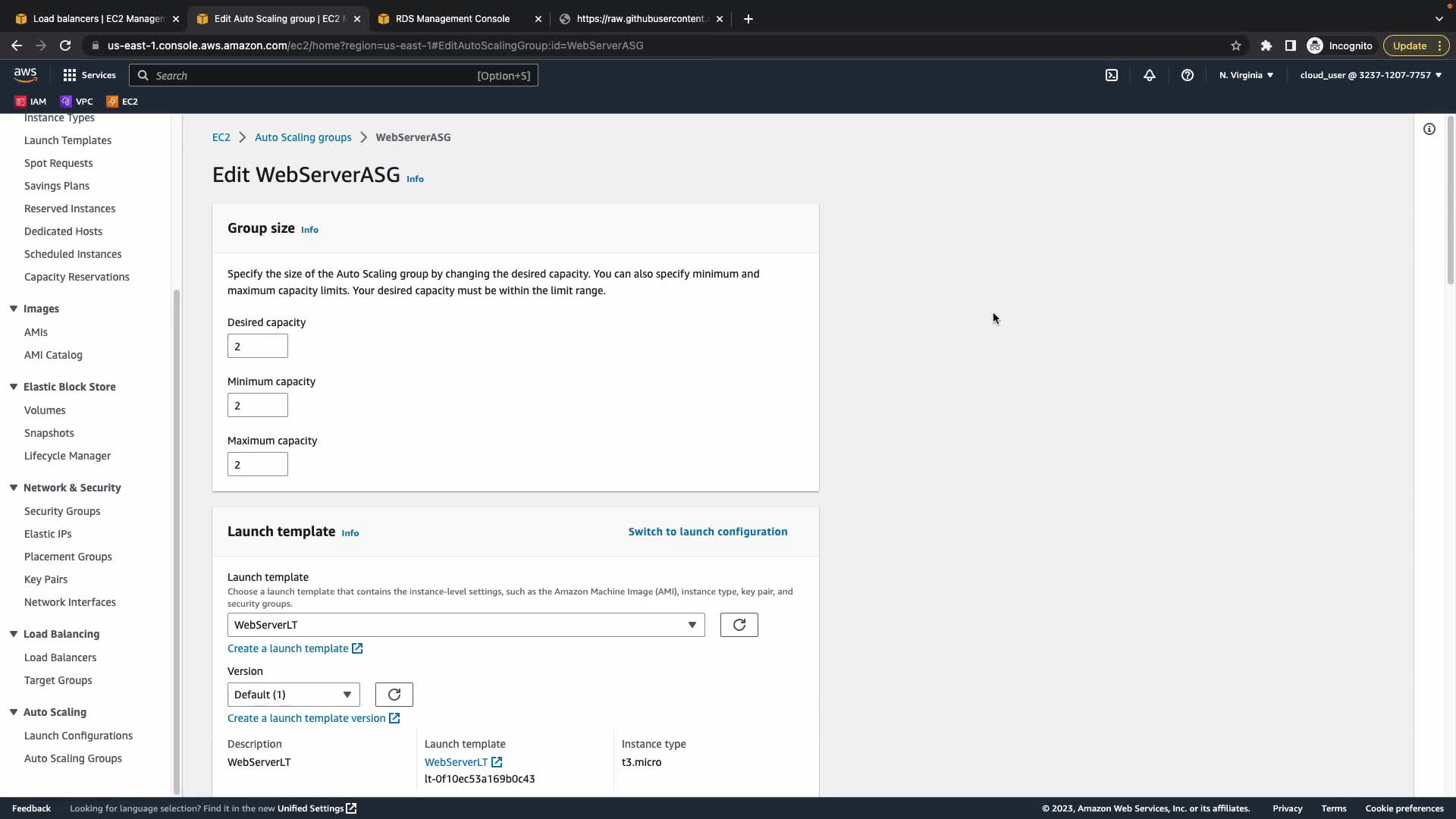Click the Desired capacity input field
1456x819 pixels.
(258, 347)
